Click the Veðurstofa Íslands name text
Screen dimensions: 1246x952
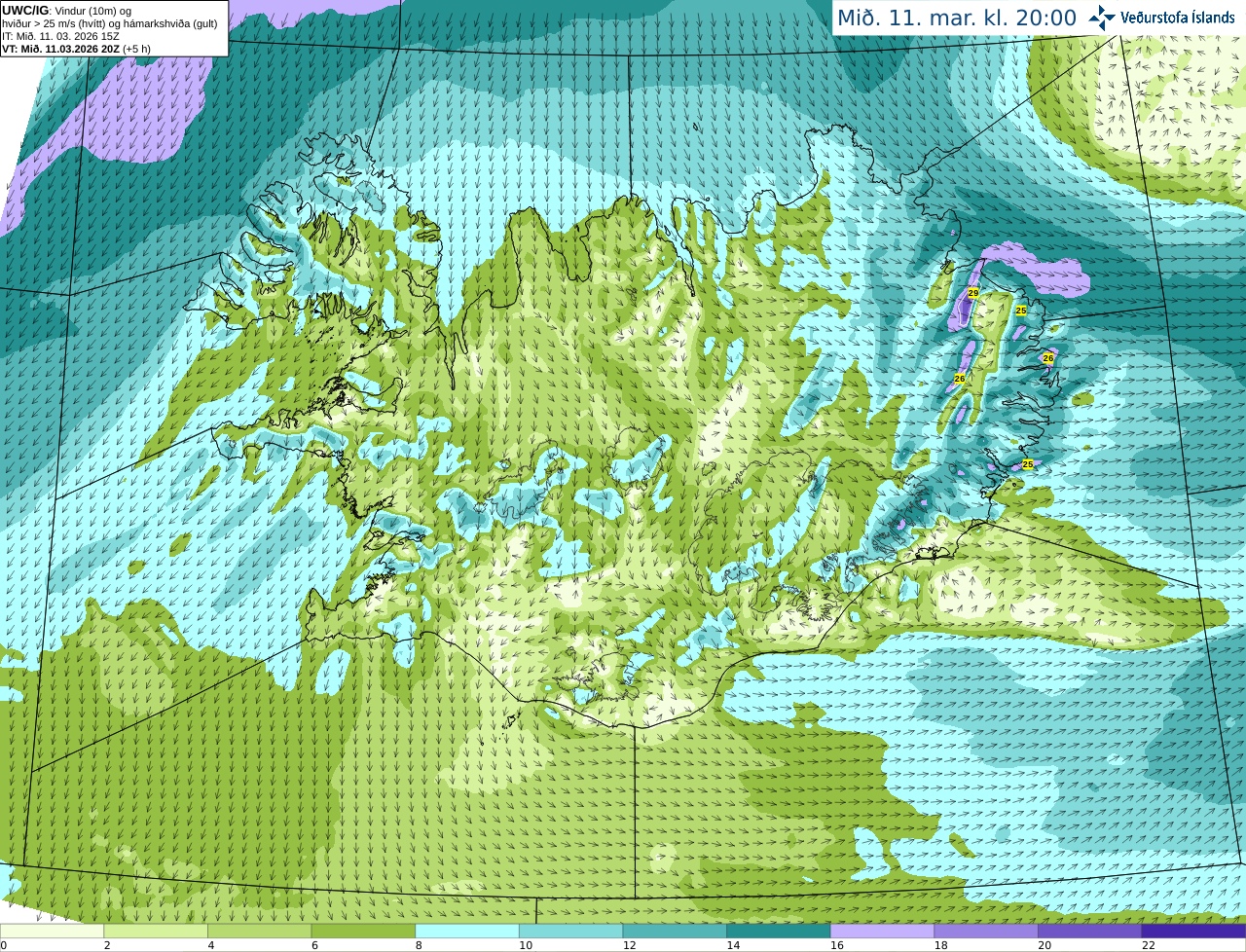coord(1178,18)
